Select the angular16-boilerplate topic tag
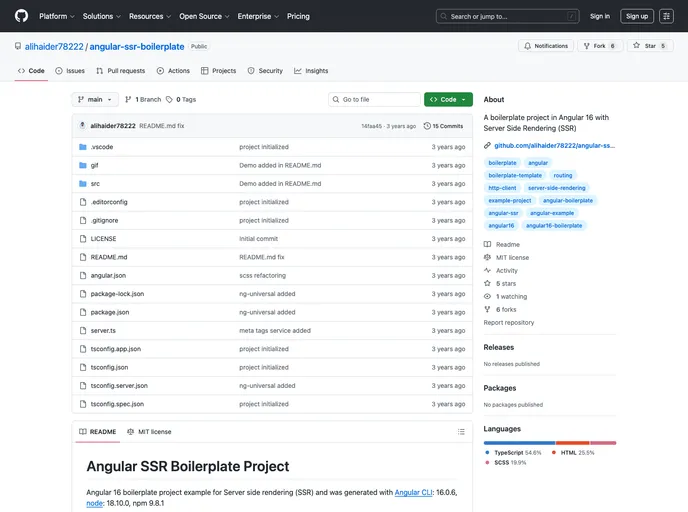This screenshot has height=512, width=688. [554, 226]
